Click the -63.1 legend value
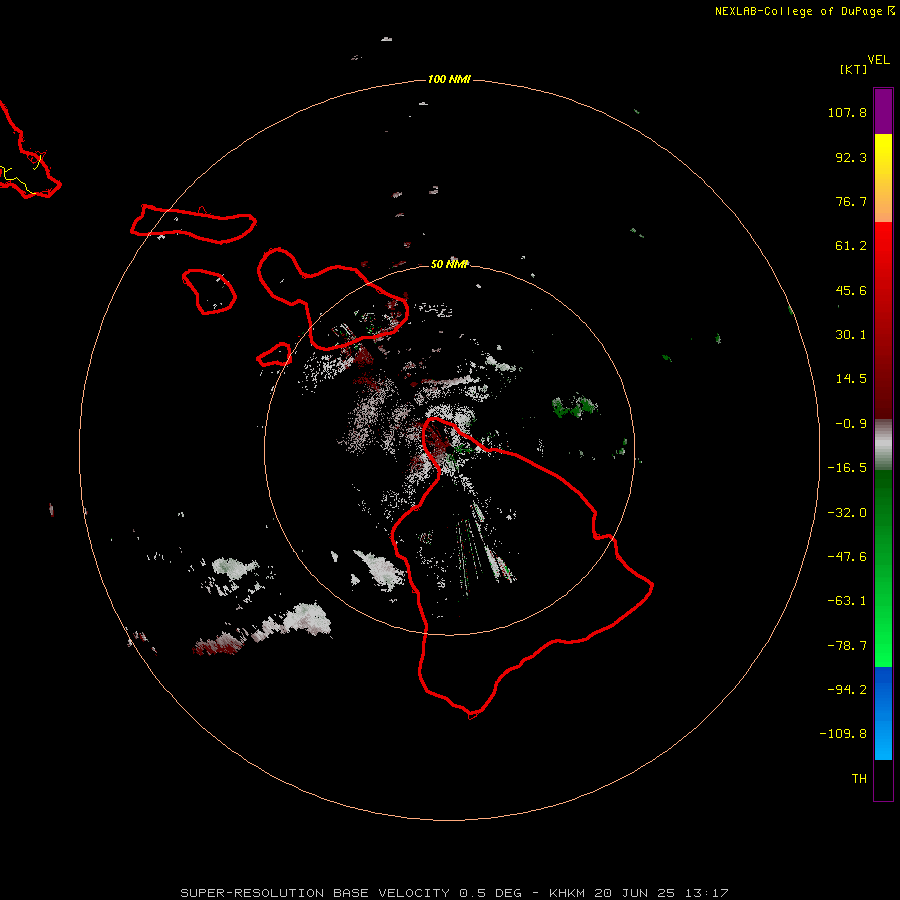The image size is (900, 900). tap(847, 601)
